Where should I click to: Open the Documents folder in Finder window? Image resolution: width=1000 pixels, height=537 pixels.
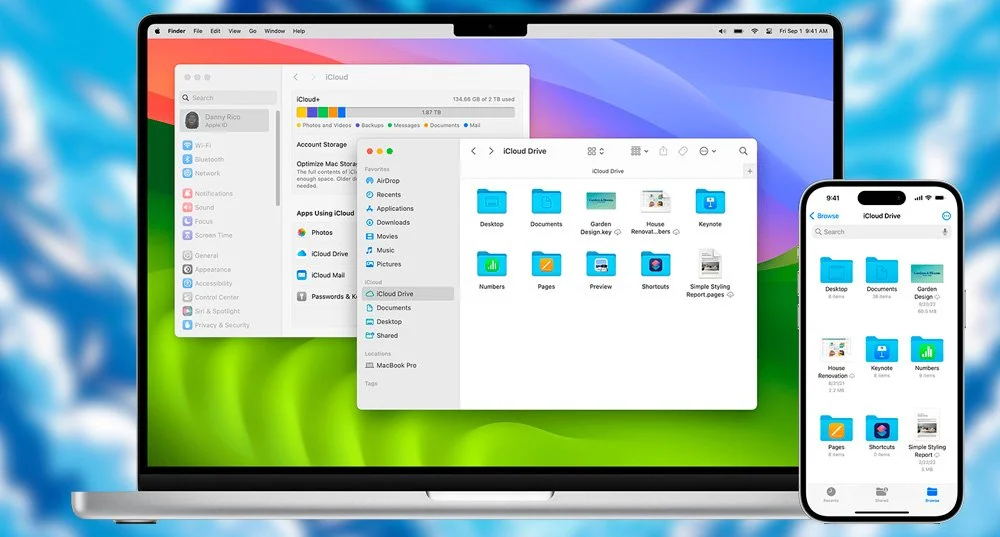tap(546, 202)
